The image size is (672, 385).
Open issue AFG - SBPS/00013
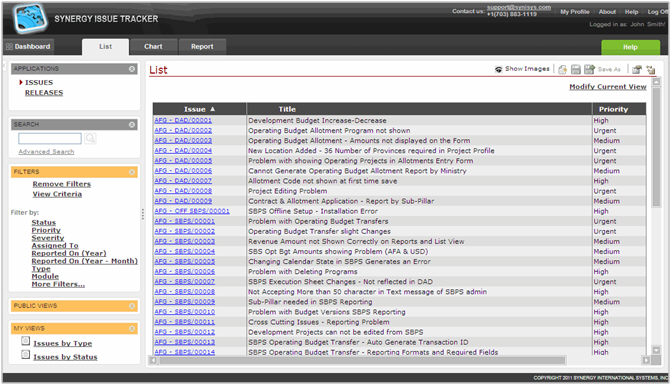pyautogui.click(x=185, y=342)
